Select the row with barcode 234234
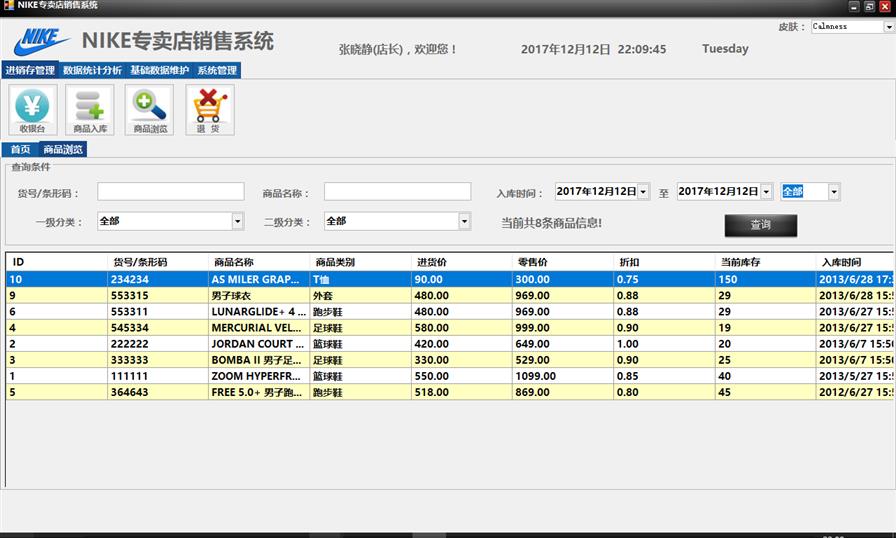The height and width of the screenshot is (538, 896). click(x=450, y=279)
